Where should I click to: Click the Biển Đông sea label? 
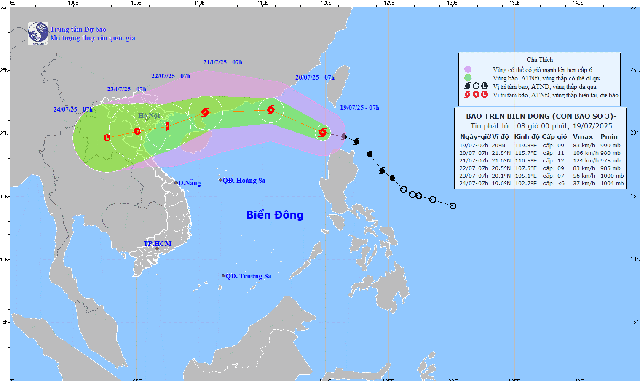tap(275, 215)
